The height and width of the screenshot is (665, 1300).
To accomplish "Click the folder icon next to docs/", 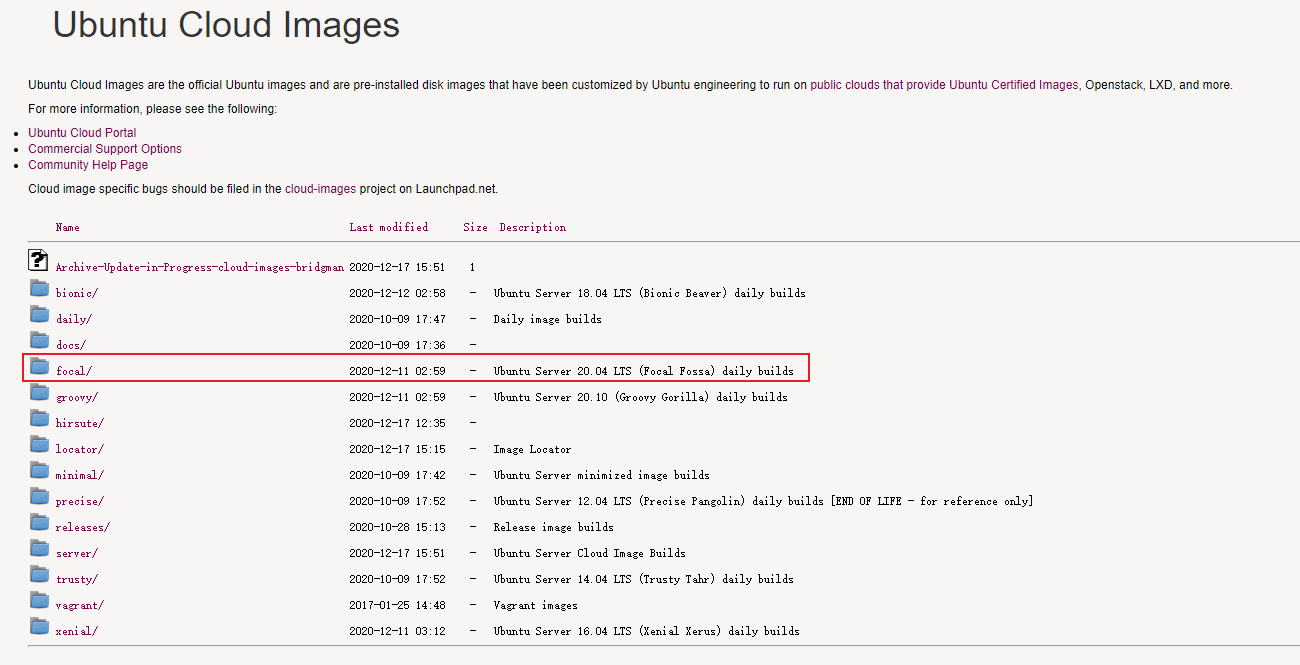I will coord(39,341).
